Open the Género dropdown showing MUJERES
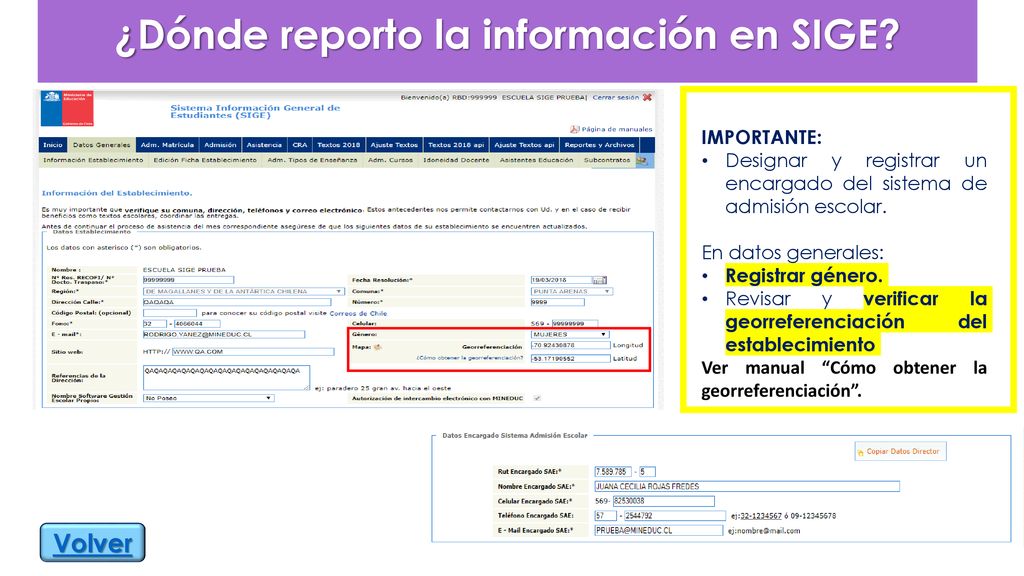1024x576 pixels. tap(569, 334)
